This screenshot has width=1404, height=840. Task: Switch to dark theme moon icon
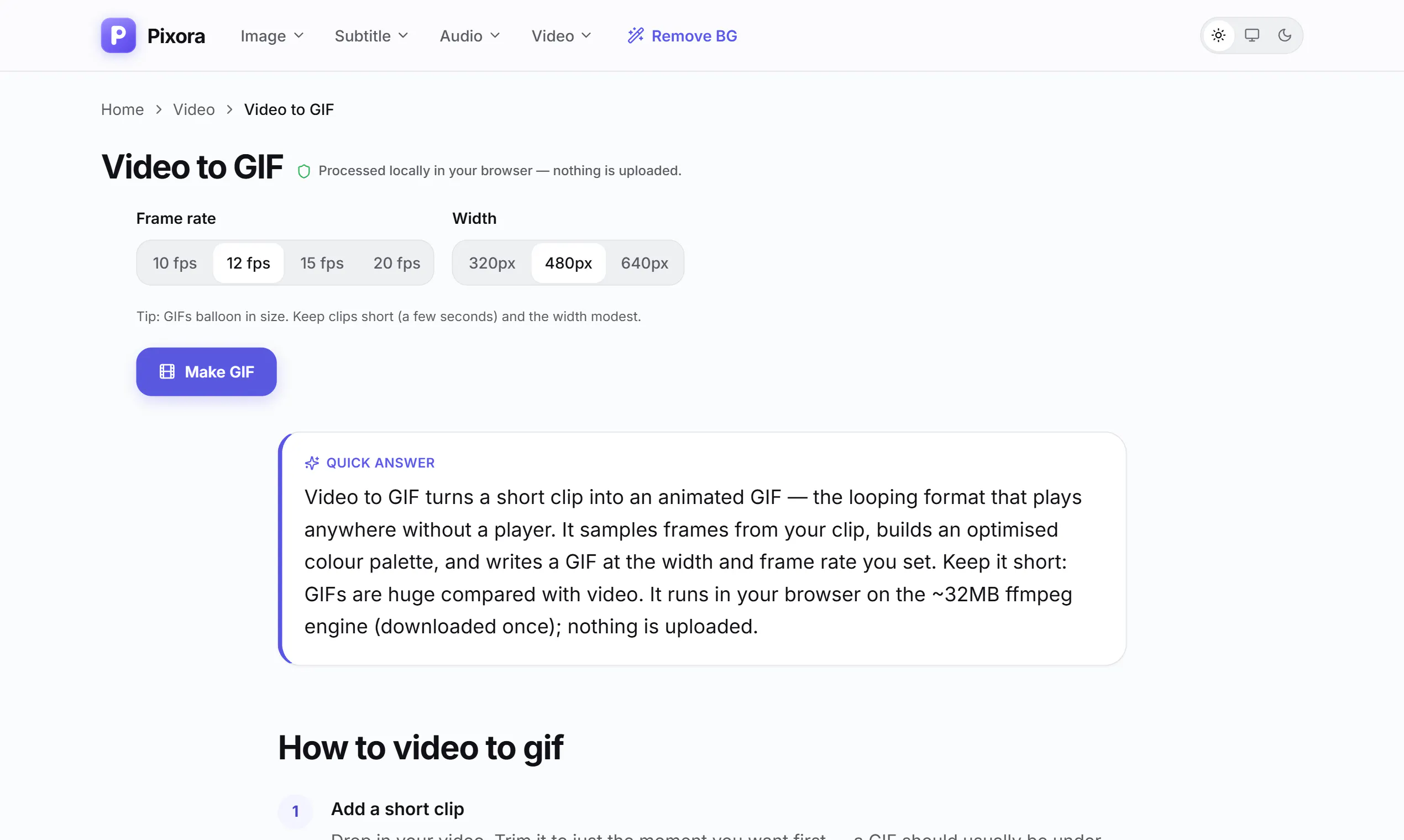[x=1285, y=35]
